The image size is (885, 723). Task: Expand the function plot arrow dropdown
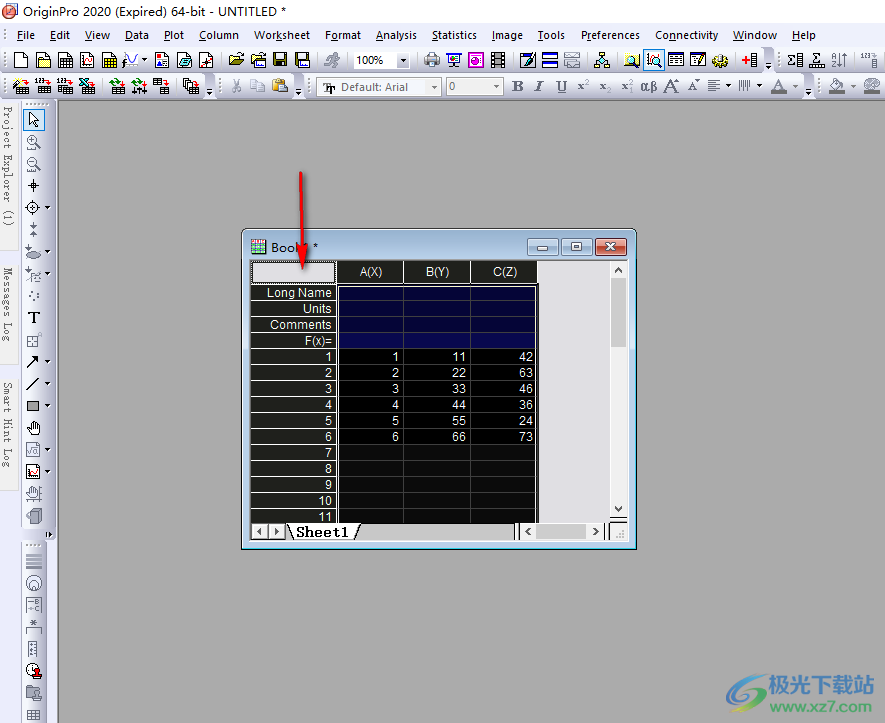(x=144, y=60)
